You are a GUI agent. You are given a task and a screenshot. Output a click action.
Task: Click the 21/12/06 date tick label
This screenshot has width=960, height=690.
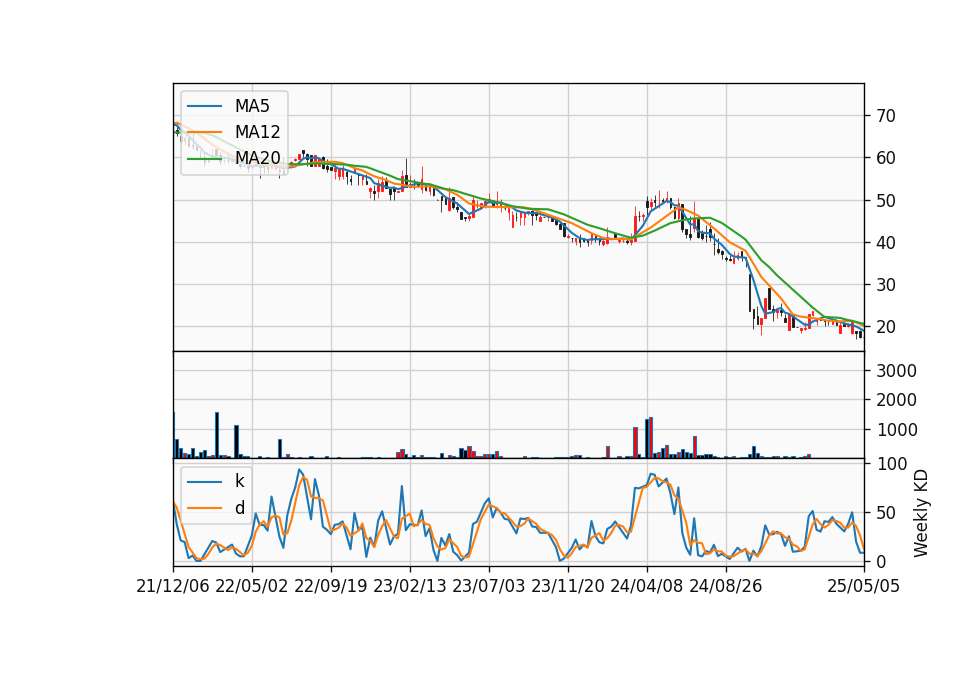[173, 586]
